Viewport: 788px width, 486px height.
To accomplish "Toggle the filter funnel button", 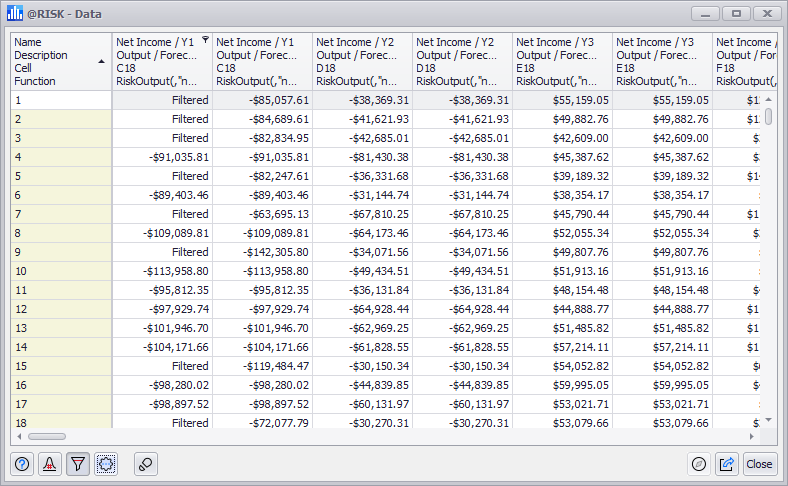I will pyautogui.click(x=78, y=464).
